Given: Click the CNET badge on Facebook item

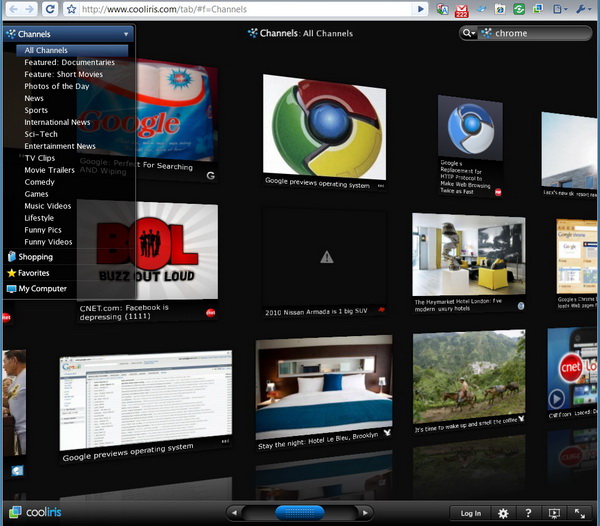Looking at the screenshot, I should coord(210,313).
